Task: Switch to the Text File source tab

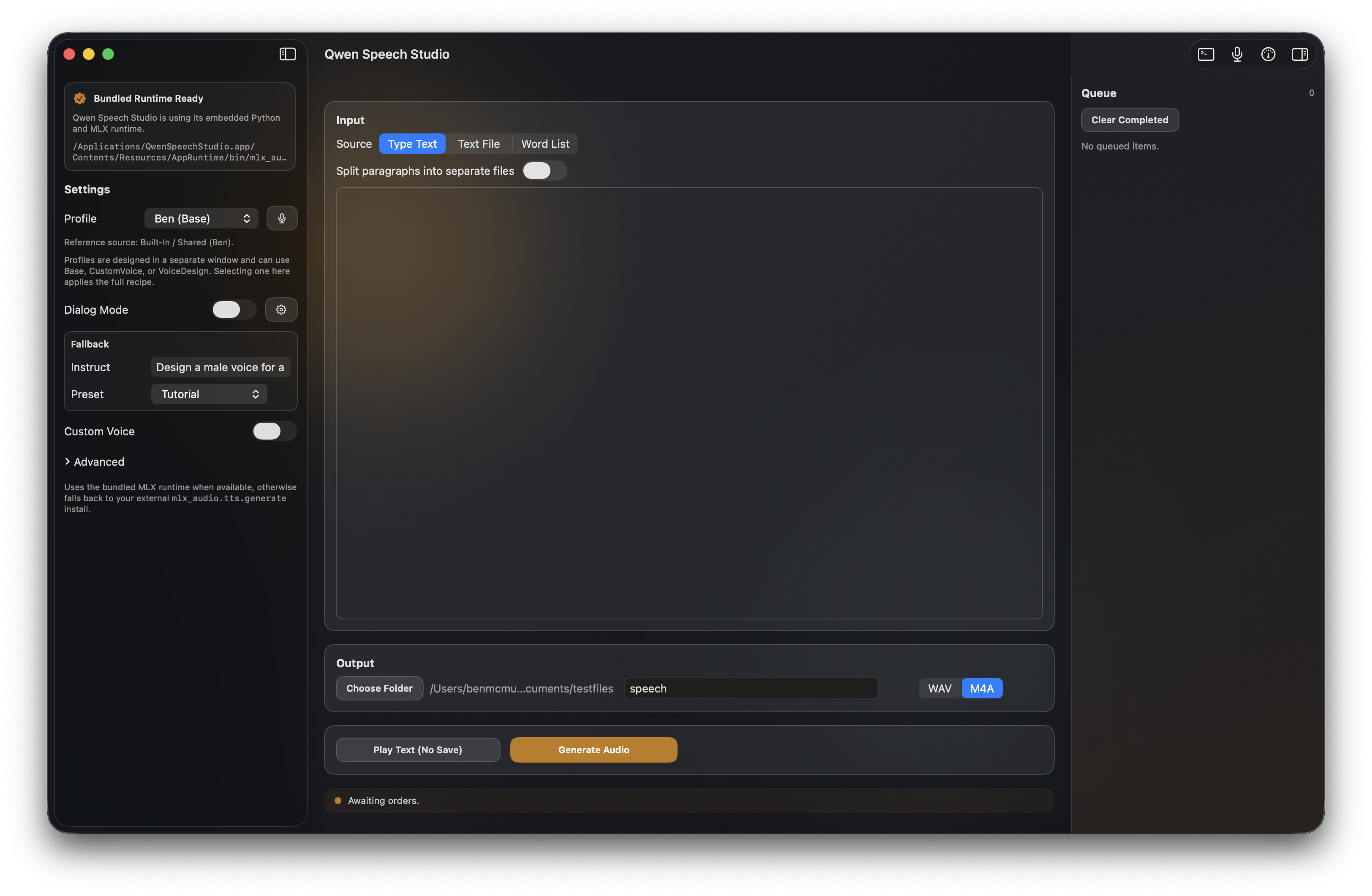Action: pyautogui.click(x=479, y=144)
